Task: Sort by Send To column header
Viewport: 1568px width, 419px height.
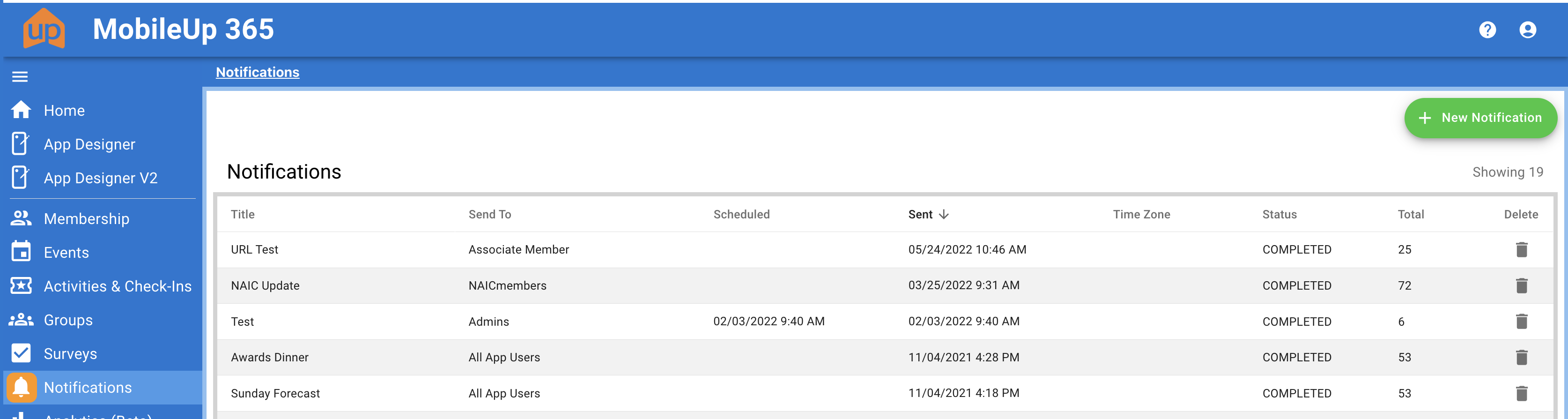Action: pyautogui.click(x=490, y=214)
